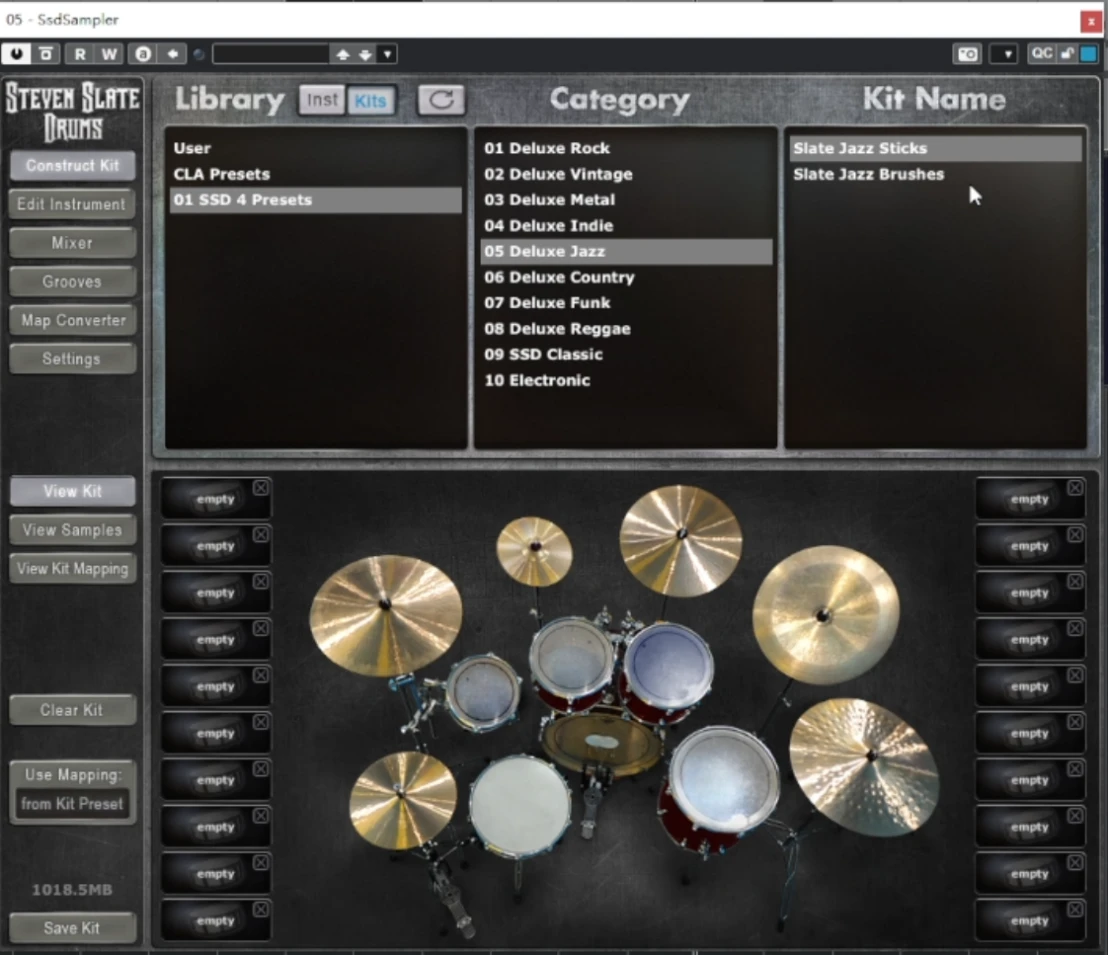Switch library to Inst mode

click(322, 100)
